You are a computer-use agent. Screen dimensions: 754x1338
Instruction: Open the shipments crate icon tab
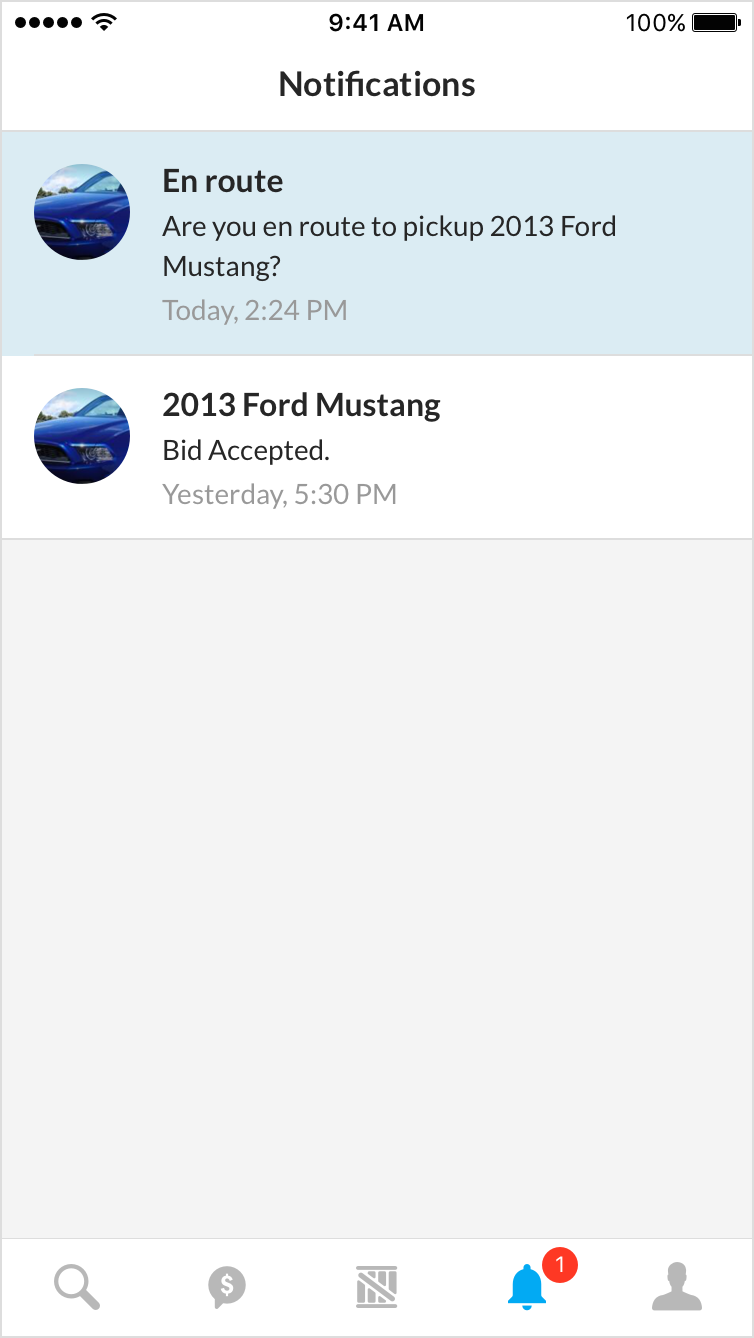click(377, 1286)
